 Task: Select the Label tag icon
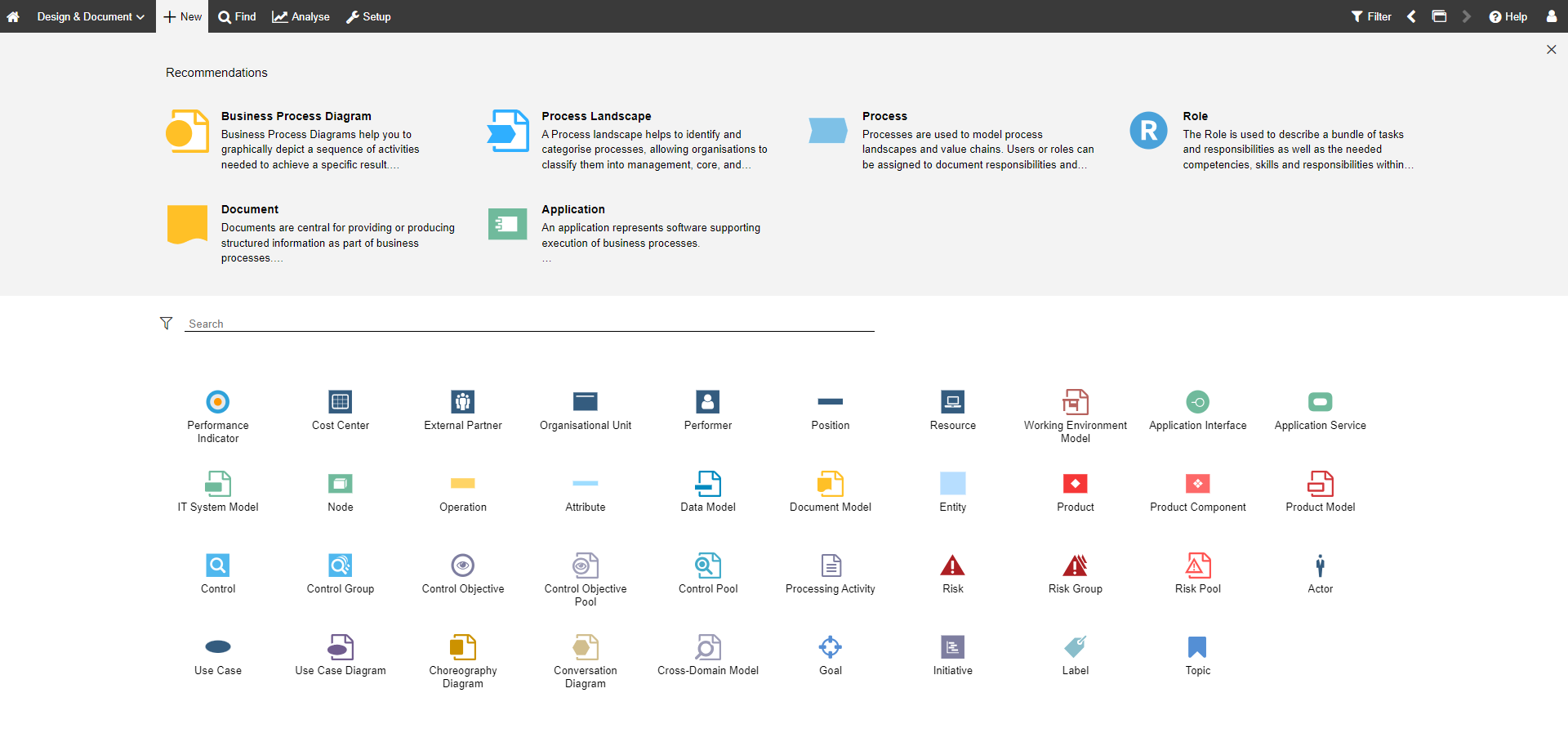1076,646
